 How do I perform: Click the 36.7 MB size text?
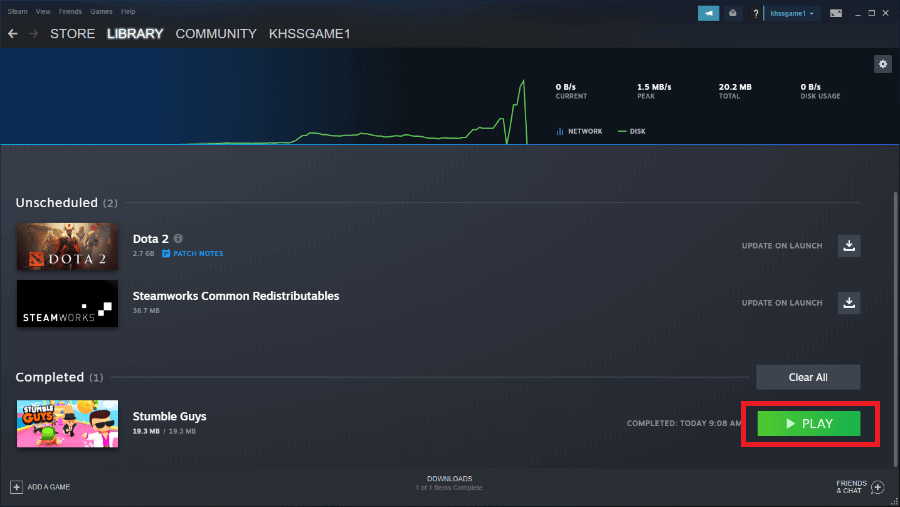pyautogui.click(x=146, y=311)
